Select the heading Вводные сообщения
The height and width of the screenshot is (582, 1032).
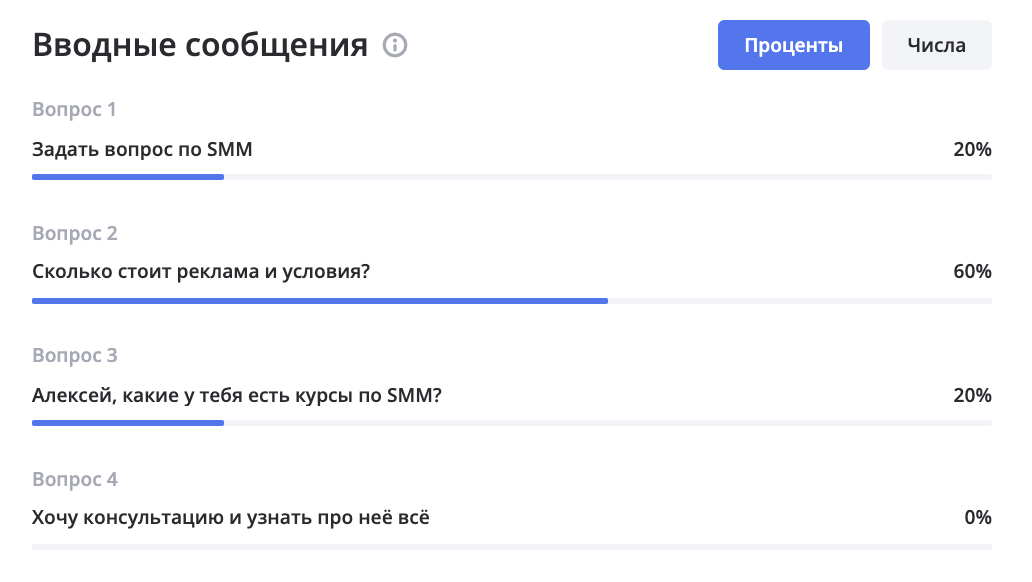(x=200, y=45)
